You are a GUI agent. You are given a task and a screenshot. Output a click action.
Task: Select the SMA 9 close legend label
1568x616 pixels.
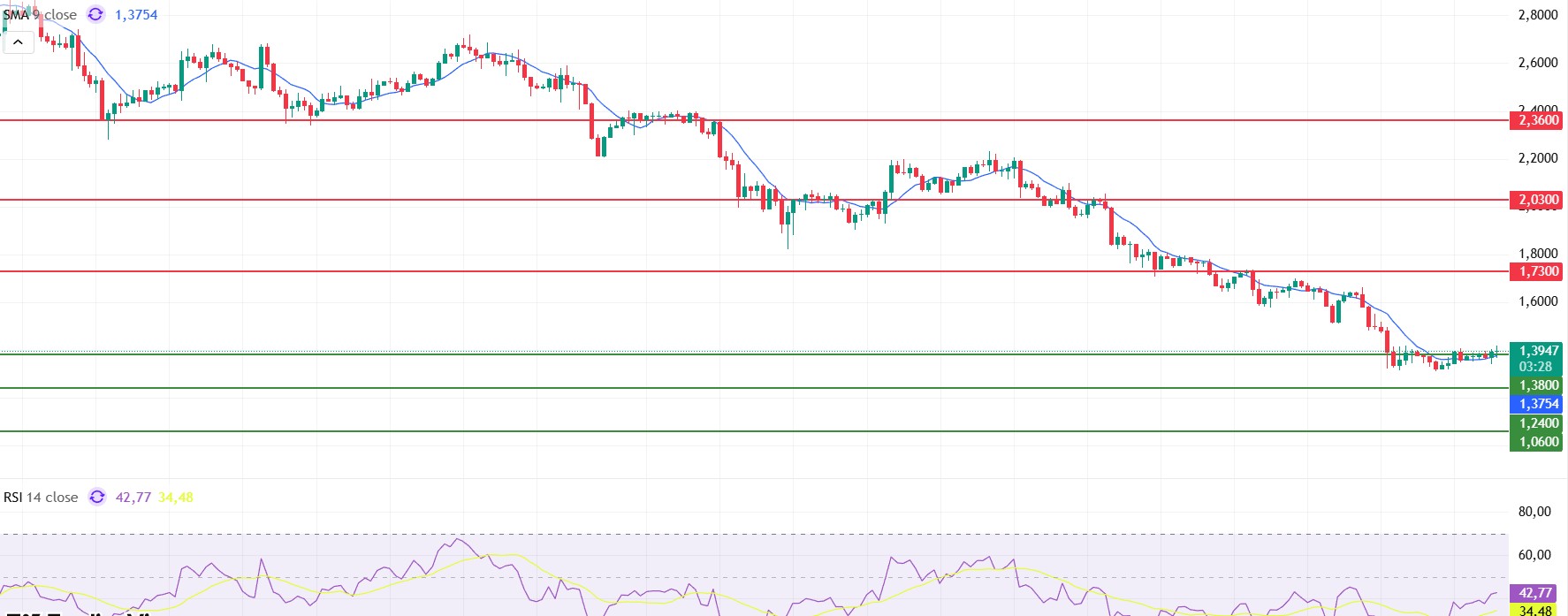[x=40, y=15]
